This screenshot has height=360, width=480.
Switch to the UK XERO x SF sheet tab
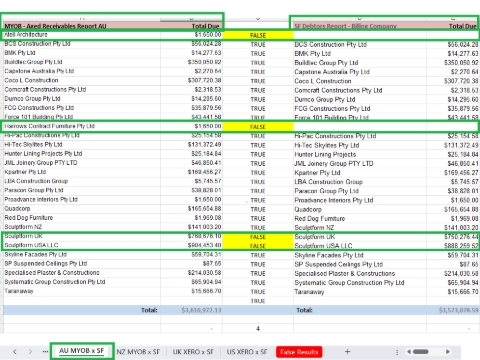tap(193, 352)
